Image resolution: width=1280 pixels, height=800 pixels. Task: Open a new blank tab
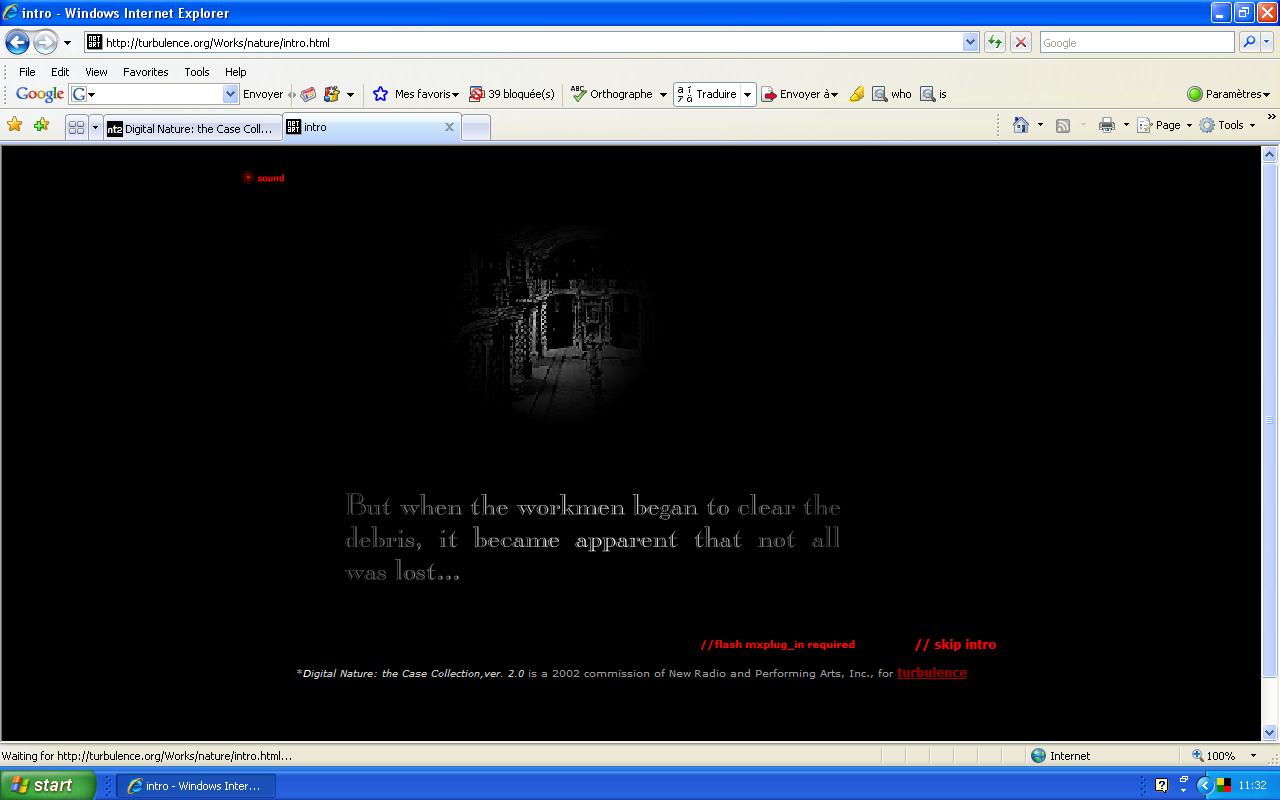click(x=476, y=128)
